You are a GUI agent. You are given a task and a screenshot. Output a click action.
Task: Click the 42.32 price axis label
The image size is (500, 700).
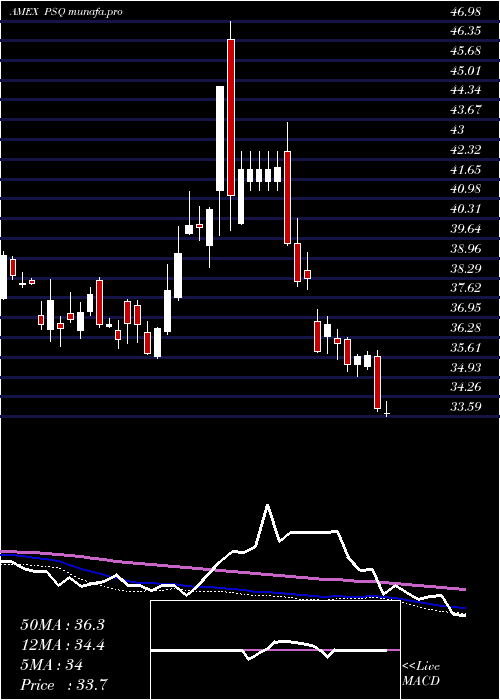click(466, 150)
